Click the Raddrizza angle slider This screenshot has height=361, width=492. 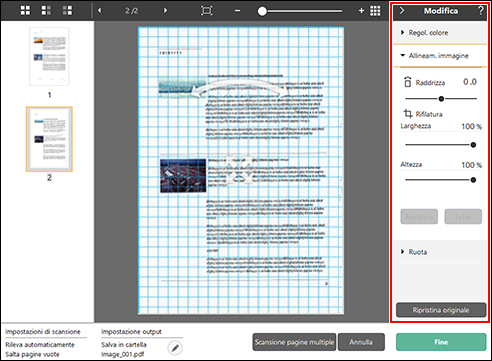pos(441,99)
